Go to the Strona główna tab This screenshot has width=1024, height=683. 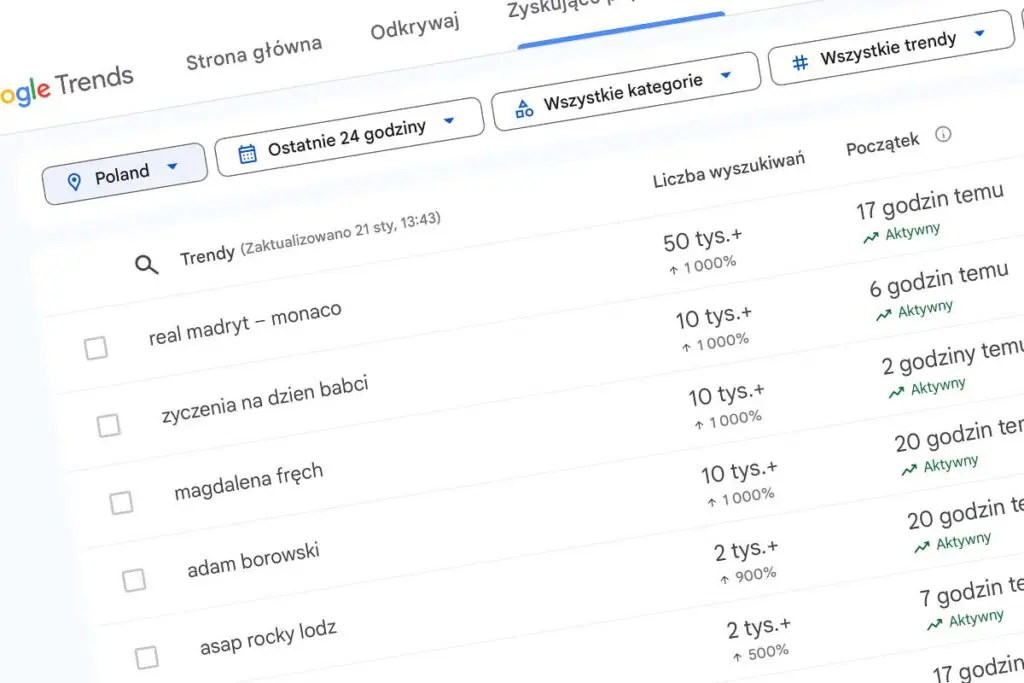(x=253, y=53)
